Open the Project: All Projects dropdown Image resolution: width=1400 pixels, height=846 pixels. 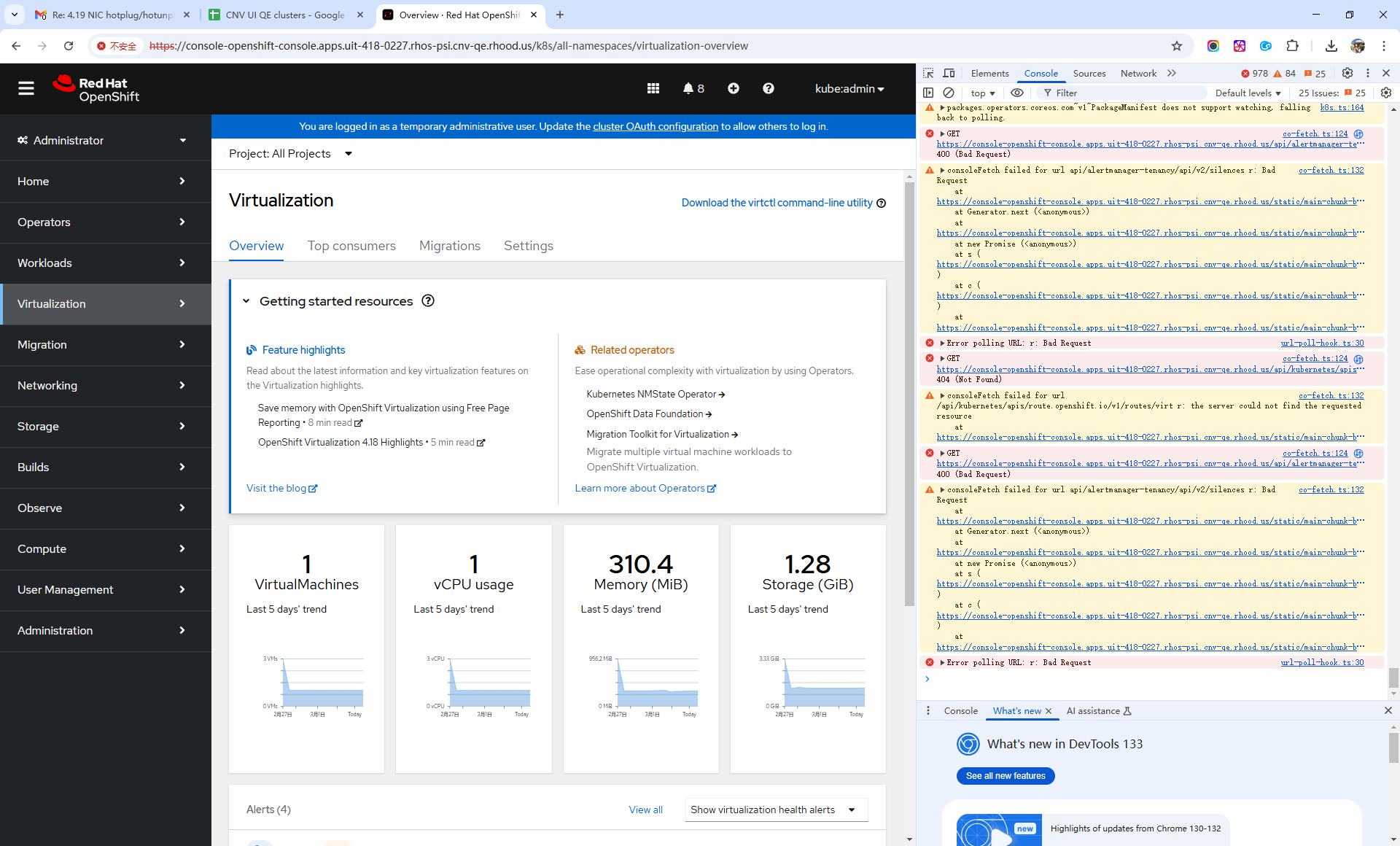pyautogui.click(x=290, y=154)
